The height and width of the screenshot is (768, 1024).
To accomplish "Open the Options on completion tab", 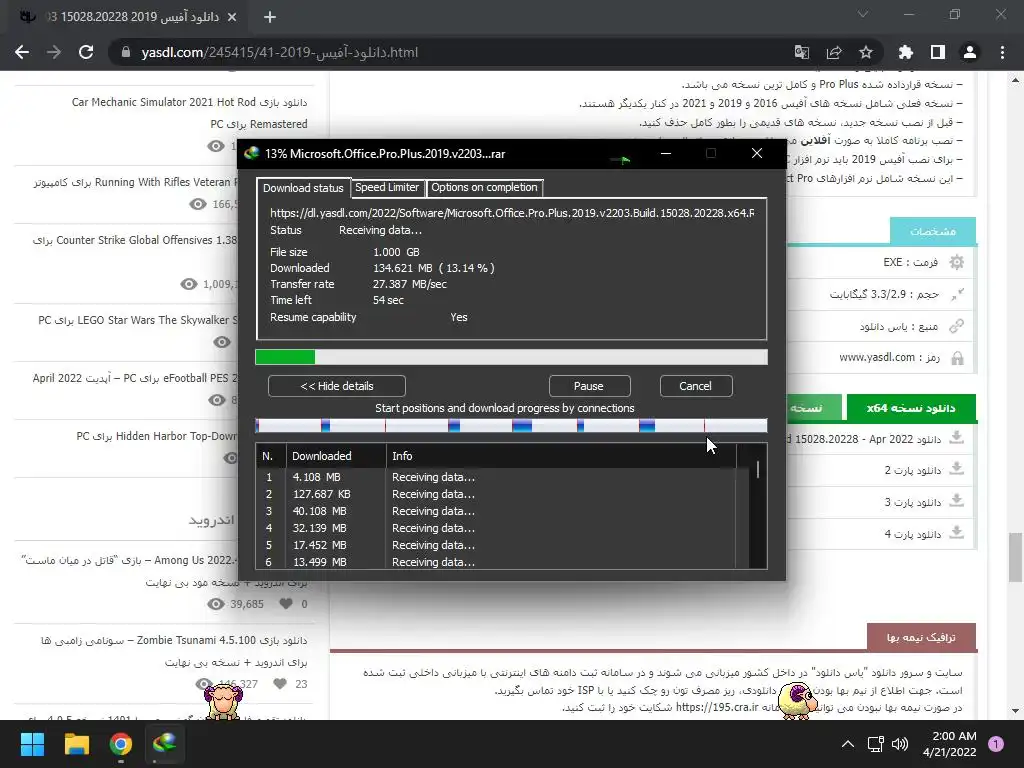I will 485,187.
